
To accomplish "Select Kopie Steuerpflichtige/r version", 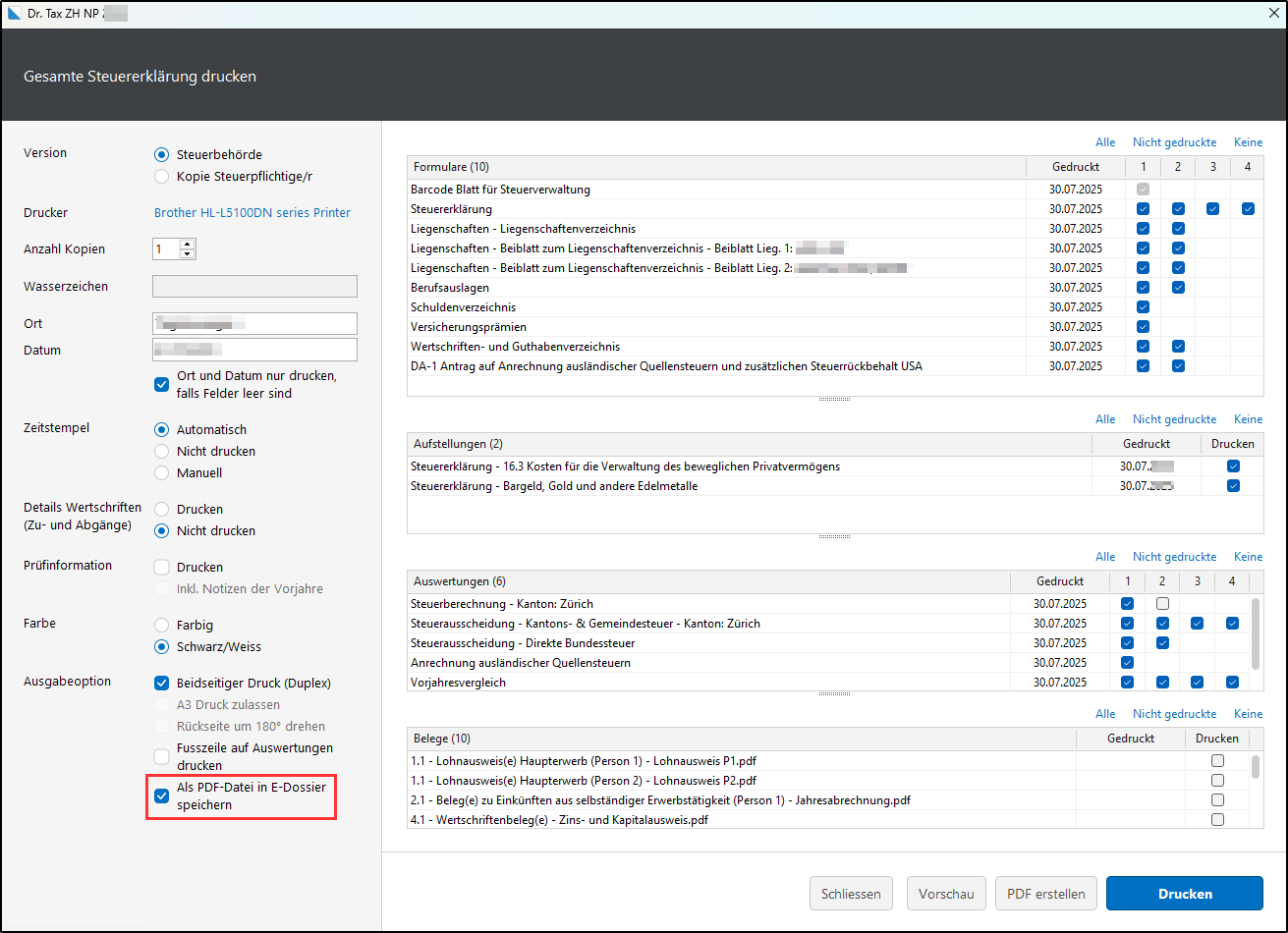I will pos(162,176).
